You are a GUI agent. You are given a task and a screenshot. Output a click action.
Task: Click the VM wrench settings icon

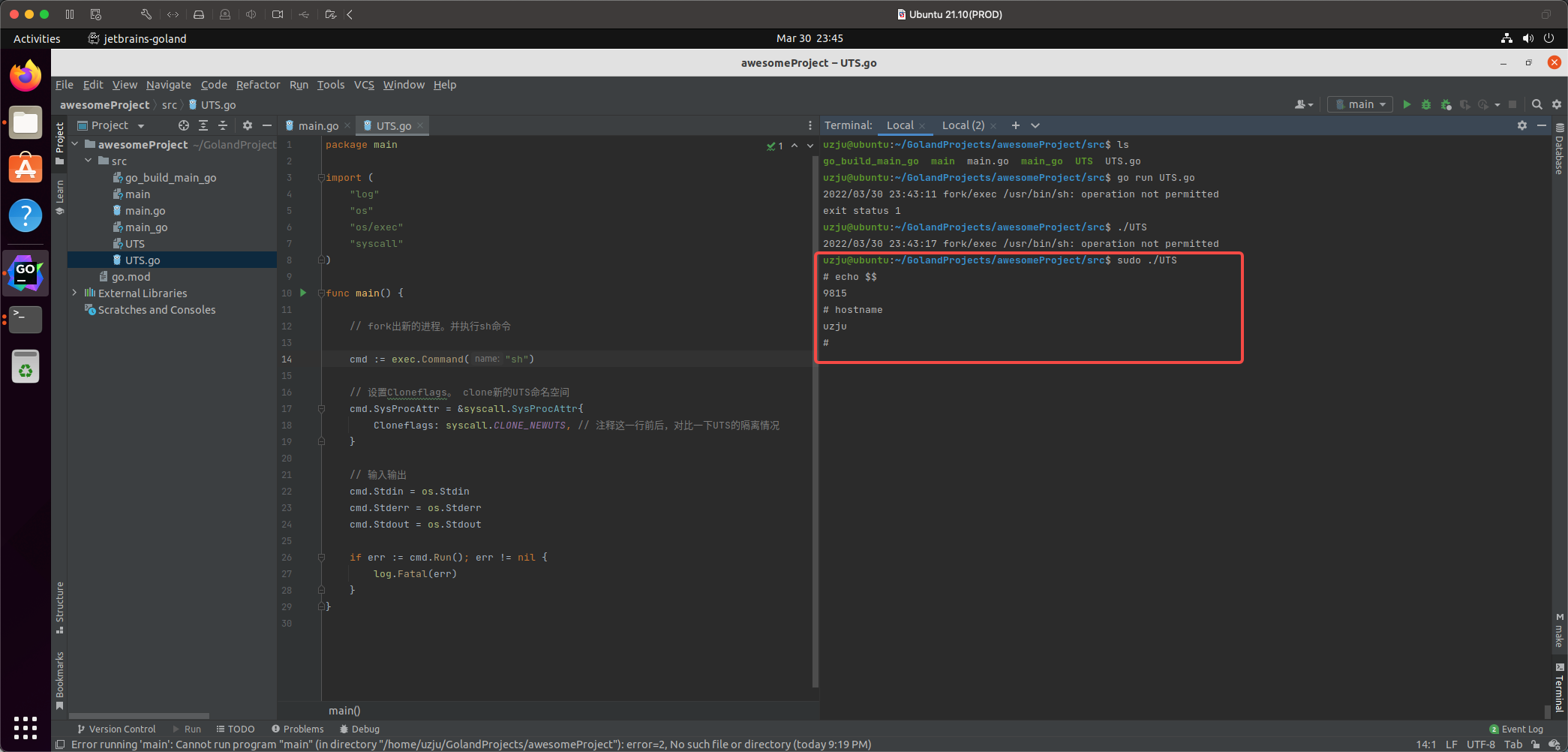tap(146, 14)
